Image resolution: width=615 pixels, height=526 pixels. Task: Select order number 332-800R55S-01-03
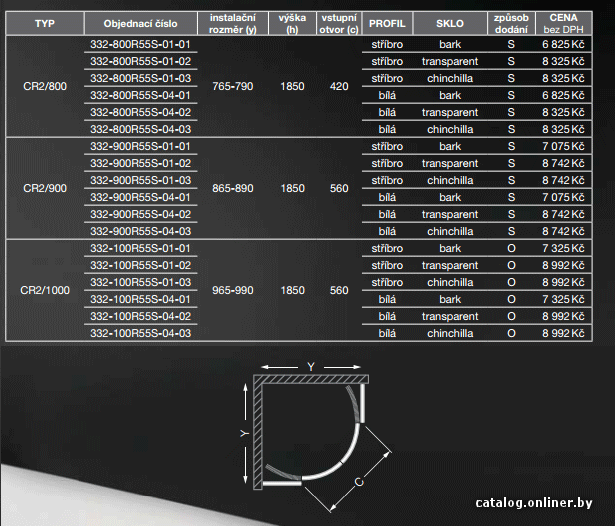pyautogui.click(x=140, y=78)
